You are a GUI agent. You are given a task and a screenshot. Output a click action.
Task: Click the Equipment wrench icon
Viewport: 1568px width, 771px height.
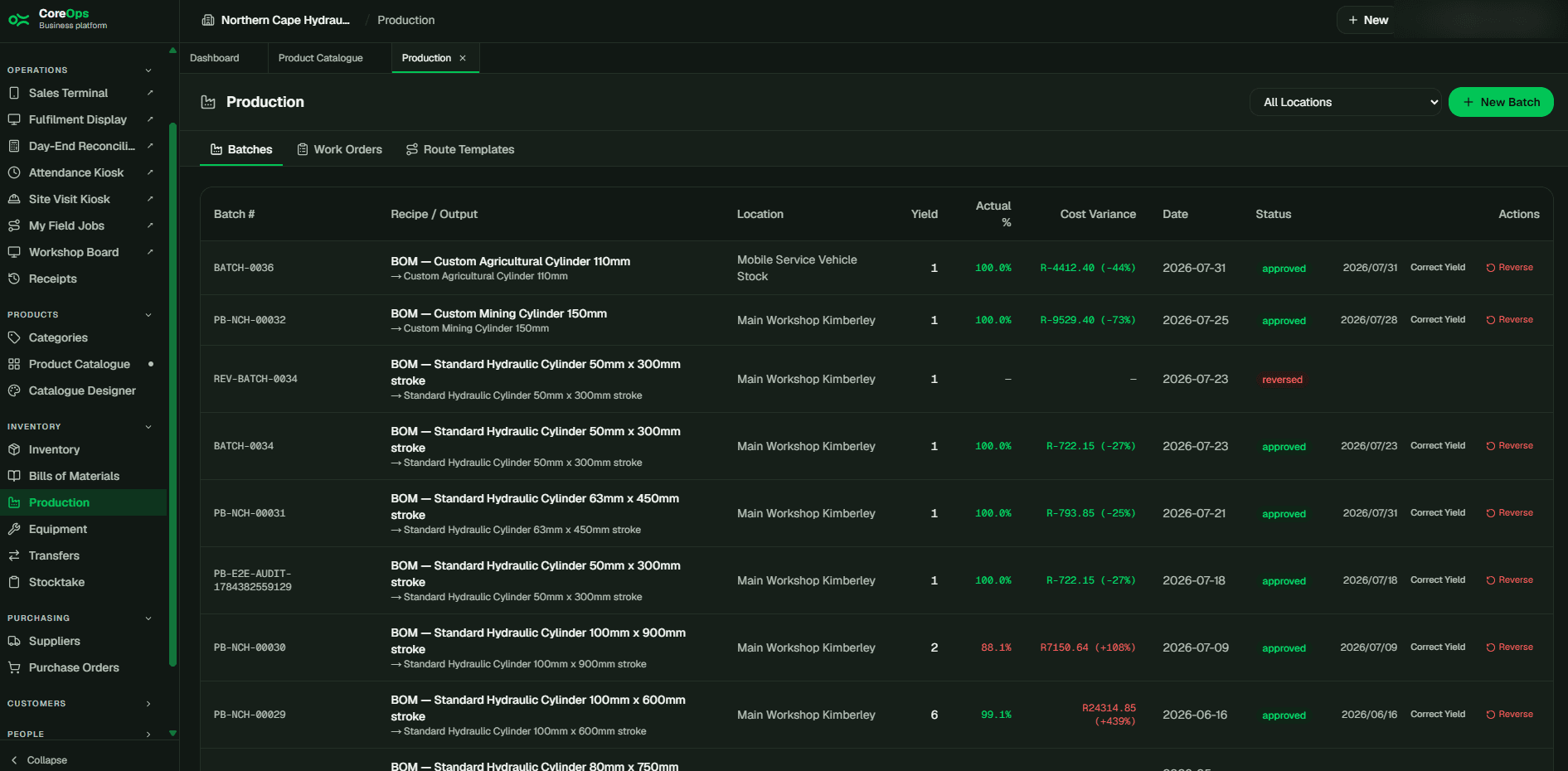click(x=14, y=529)
